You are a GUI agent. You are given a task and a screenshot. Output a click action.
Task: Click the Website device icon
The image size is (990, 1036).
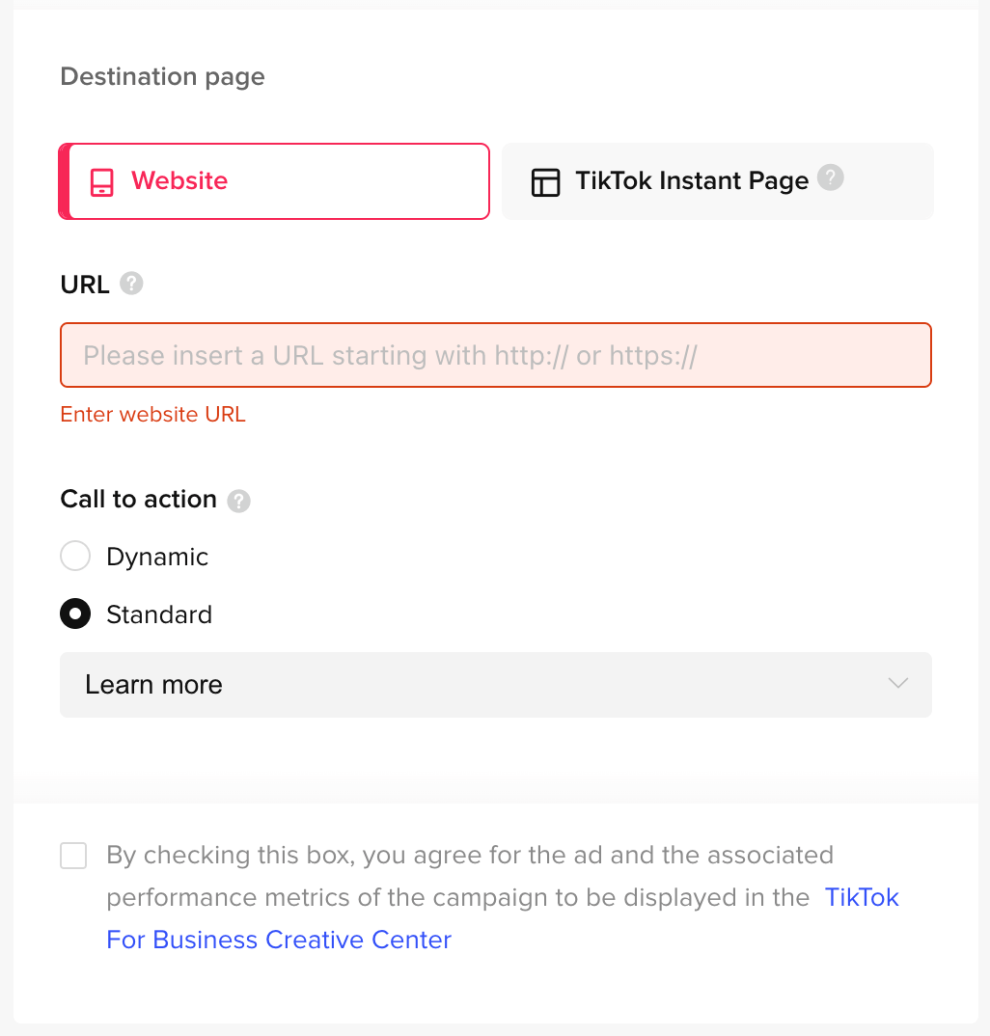pos(102,182)
